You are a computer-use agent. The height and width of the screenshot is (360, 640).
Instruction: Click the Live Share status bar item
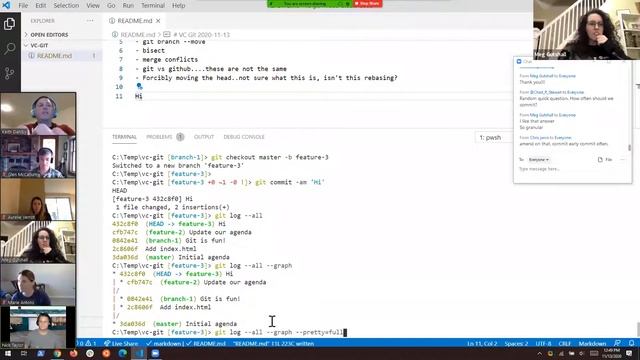click(121, 343)
